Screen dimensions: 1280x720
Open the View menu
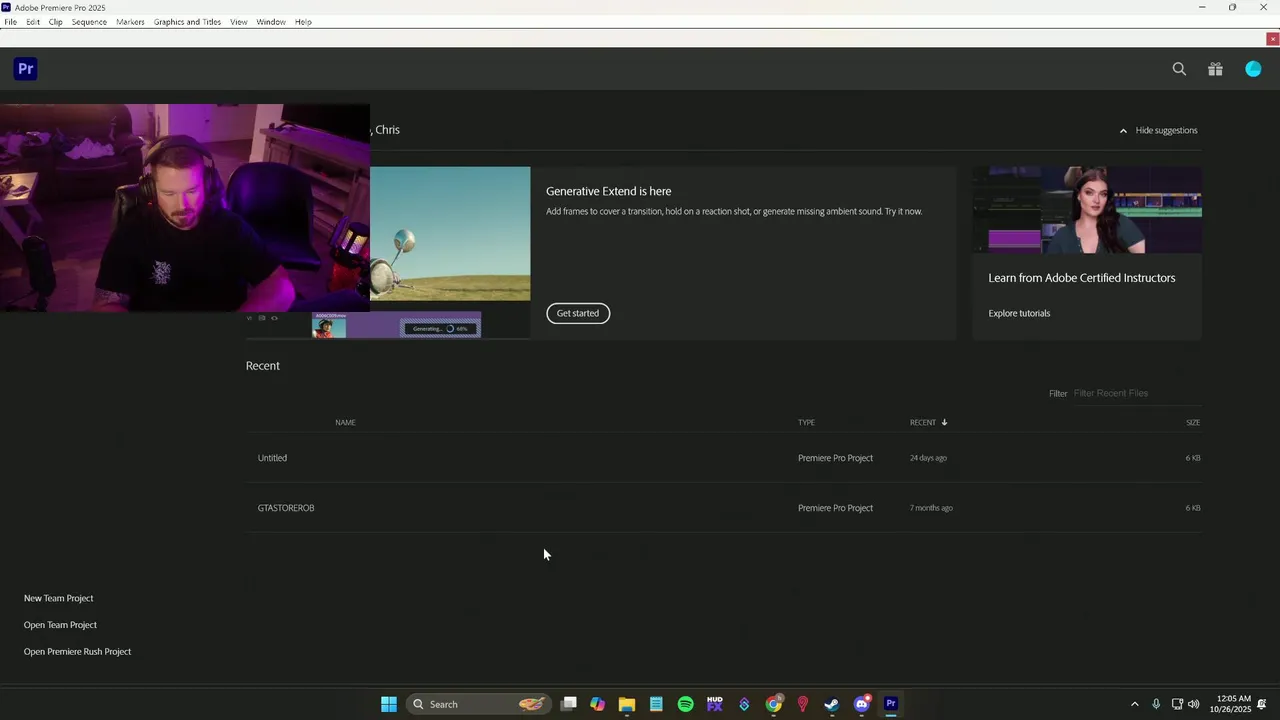pos(238,22)
